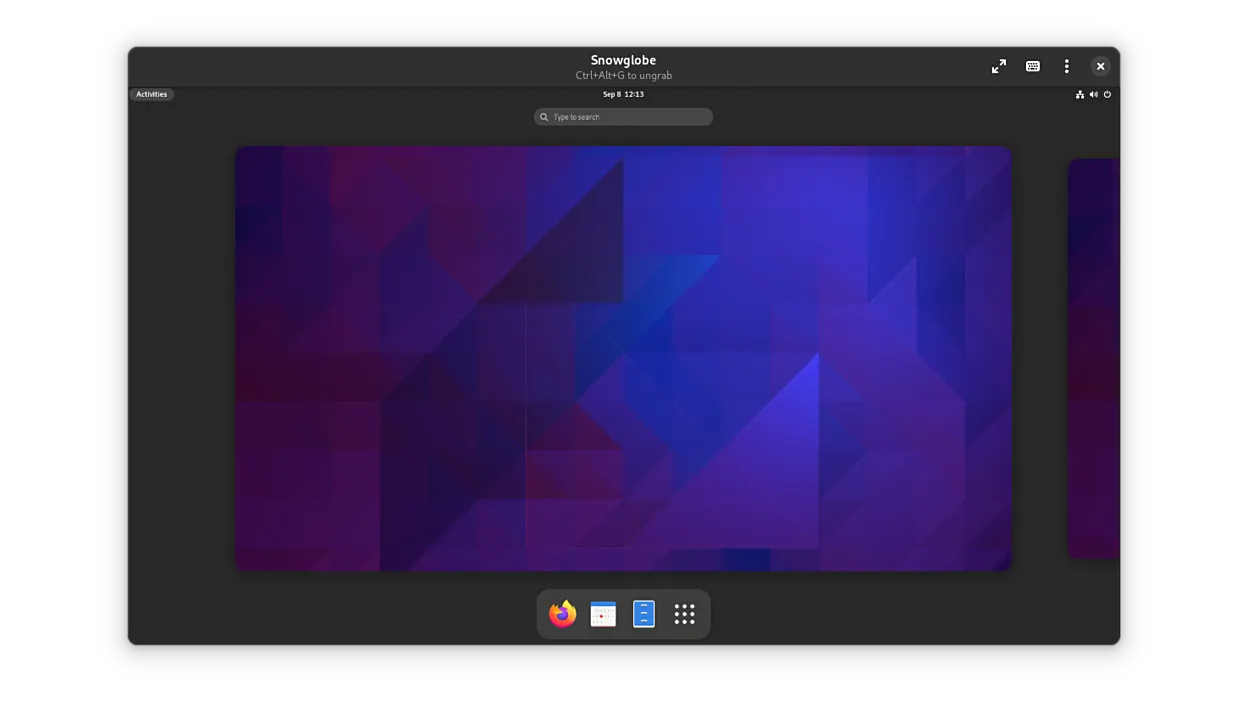Open the Calendar app in dock
This screenshot has height=702, width=1248.
tap(603, 614)
